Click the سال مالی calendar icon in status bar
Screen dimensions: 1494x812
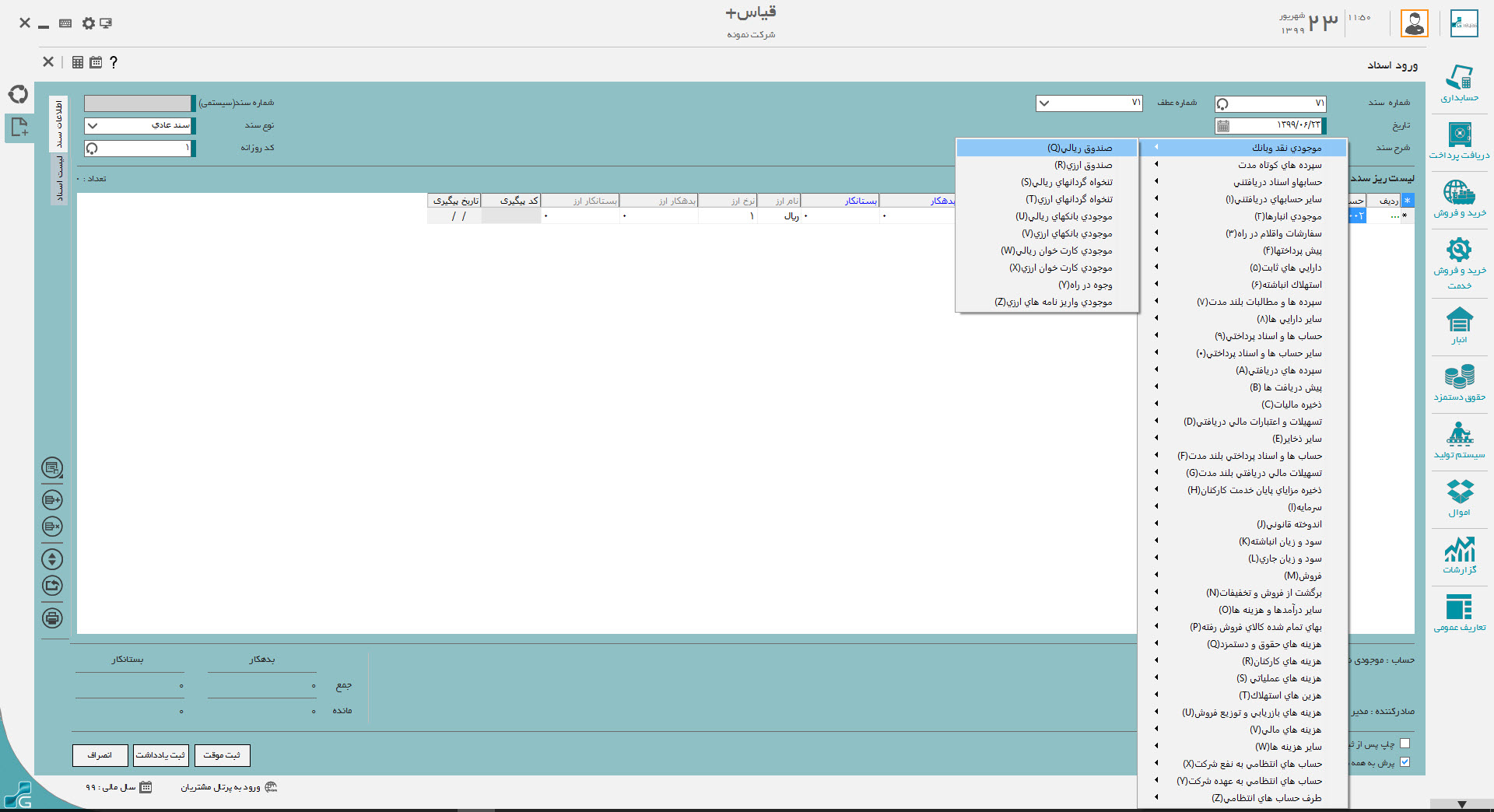tap(146, 787)
